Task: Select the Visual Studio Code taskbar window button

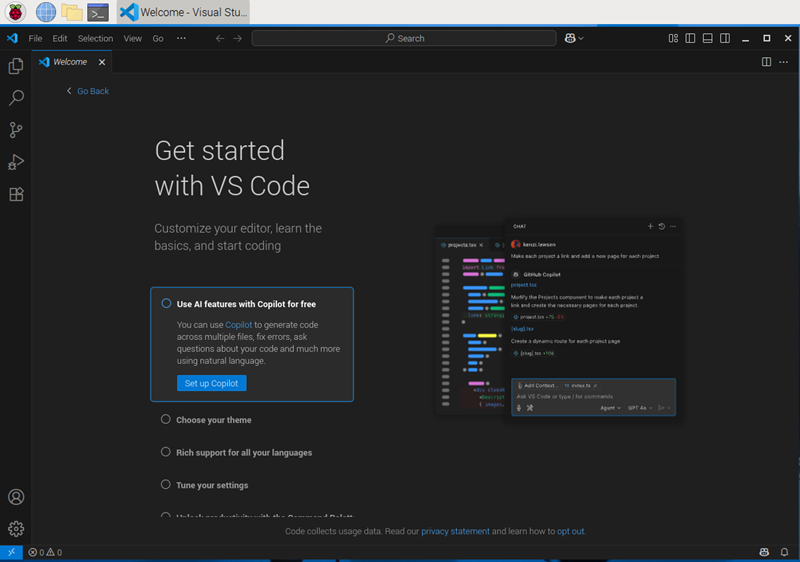Action: 183,12
